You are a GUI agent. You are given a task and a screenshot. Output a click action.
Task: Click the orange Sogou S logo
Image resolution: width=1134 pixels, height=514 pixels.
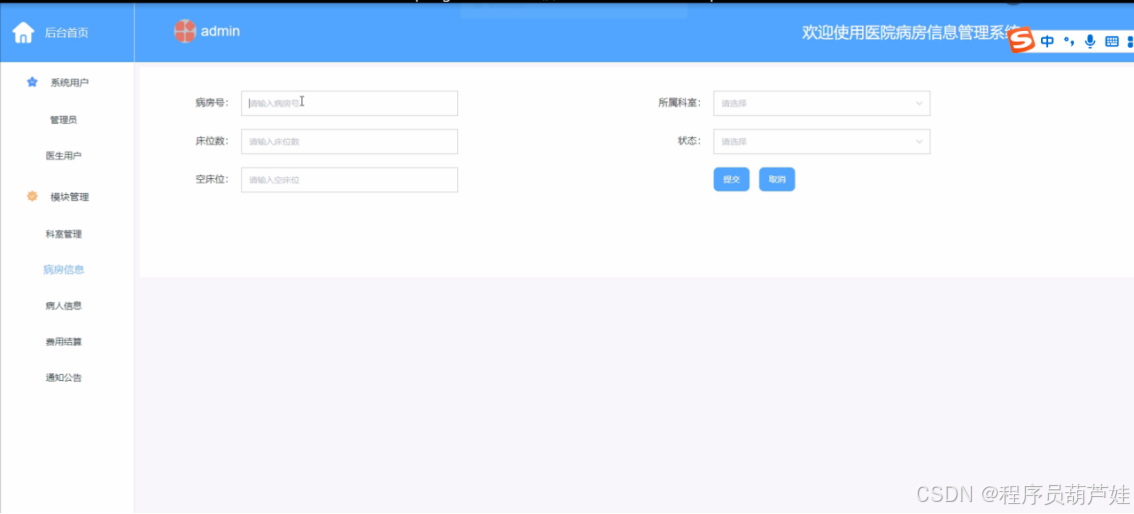coord(1022,42)
